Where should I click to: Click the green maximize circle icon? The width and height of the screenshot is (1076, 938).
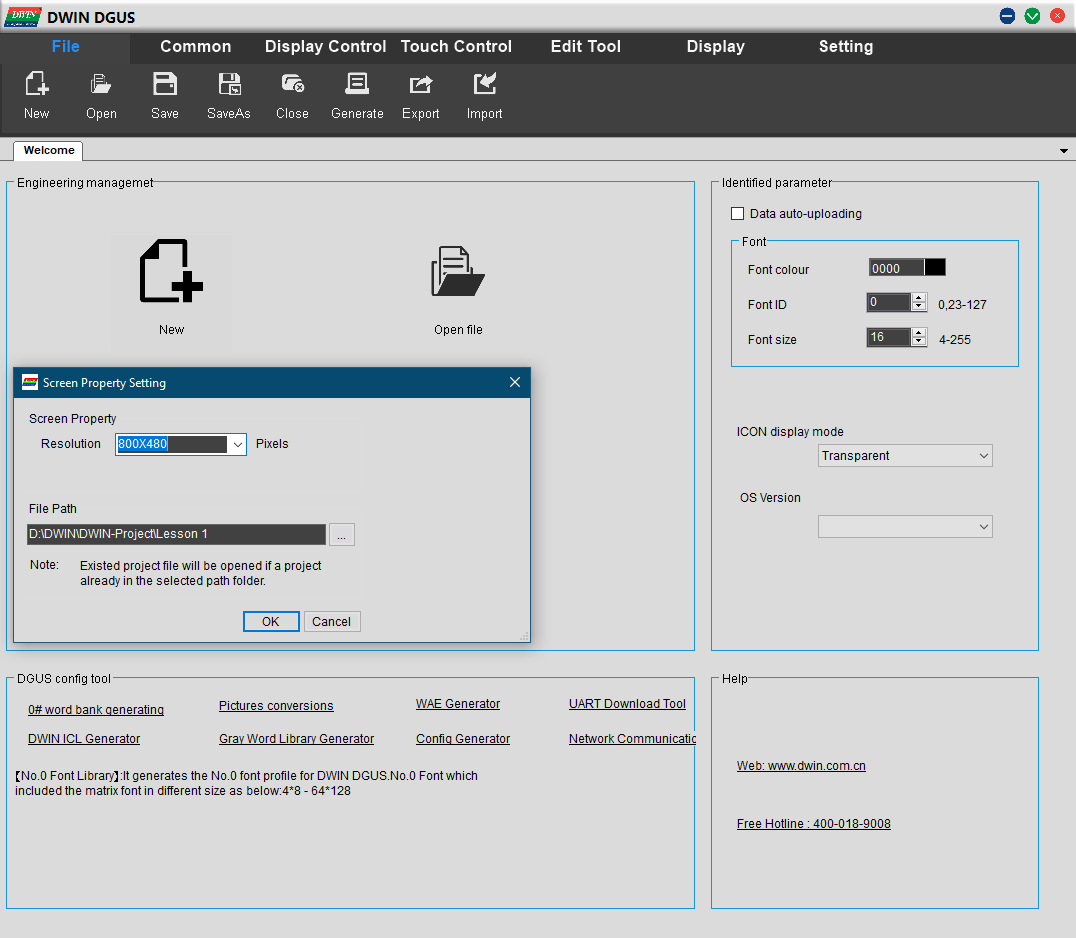coord(1032,16)
